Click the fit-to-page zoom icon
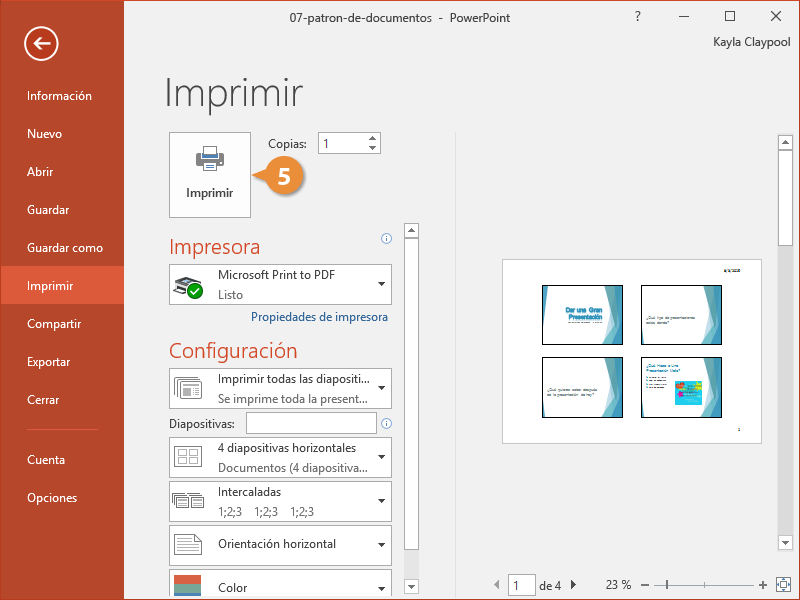Viewport: 800px width, 600px height. [783, 584]
